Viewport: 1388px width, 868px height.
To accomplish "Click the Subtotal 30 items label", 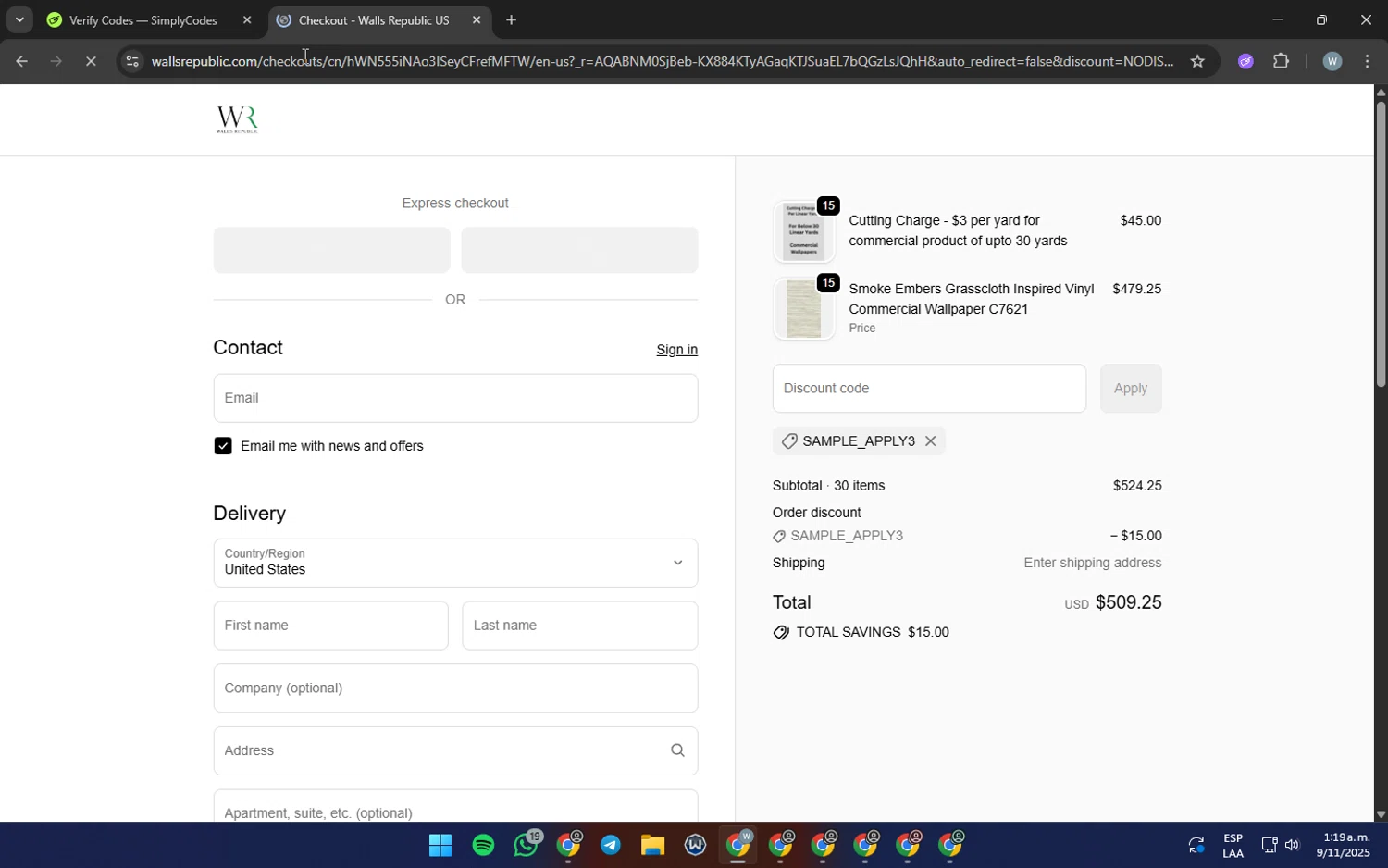I will point(828,486).
